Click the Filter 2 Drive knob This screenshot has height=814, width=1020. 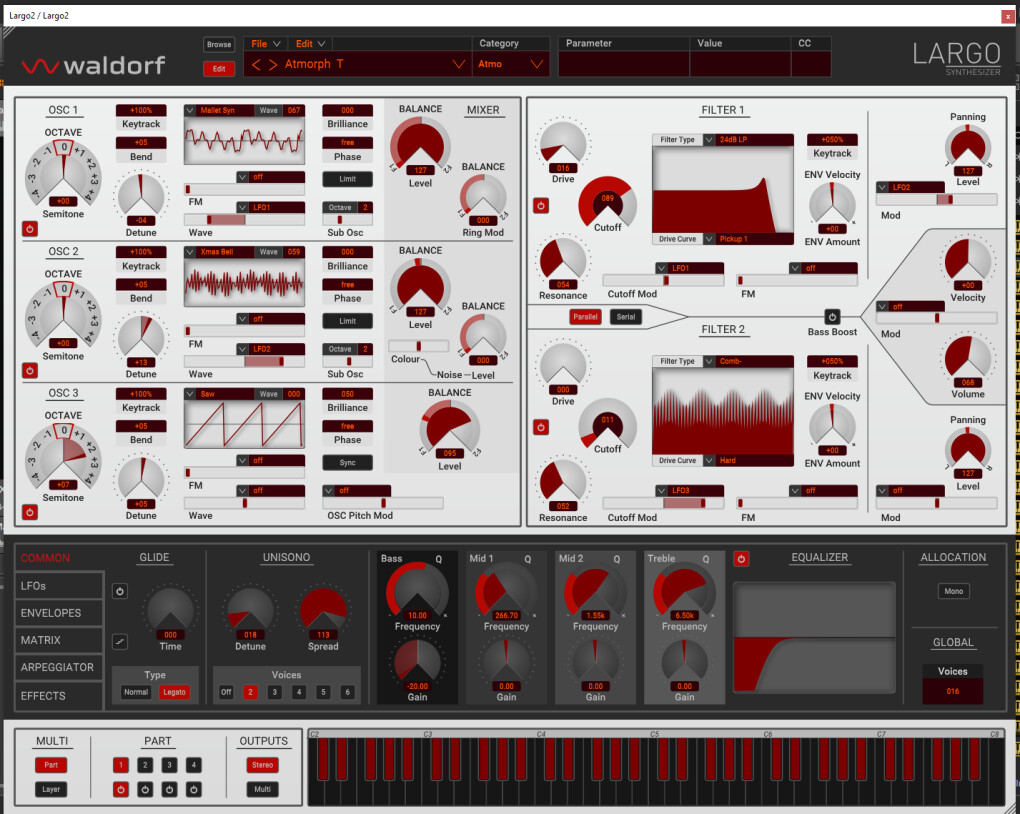tap(563, 366)
